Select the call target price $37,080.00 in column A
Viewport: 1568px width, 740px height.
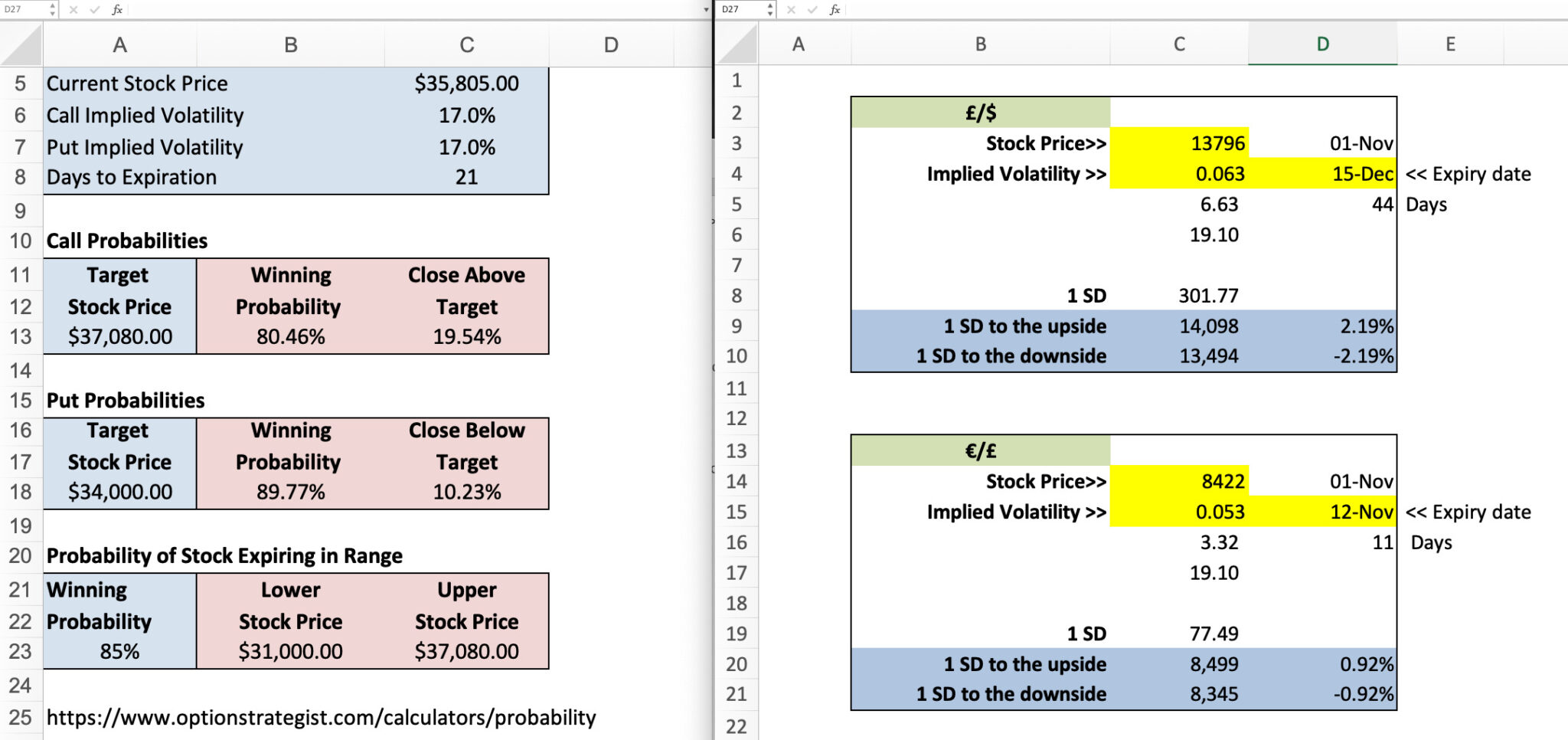119,336
